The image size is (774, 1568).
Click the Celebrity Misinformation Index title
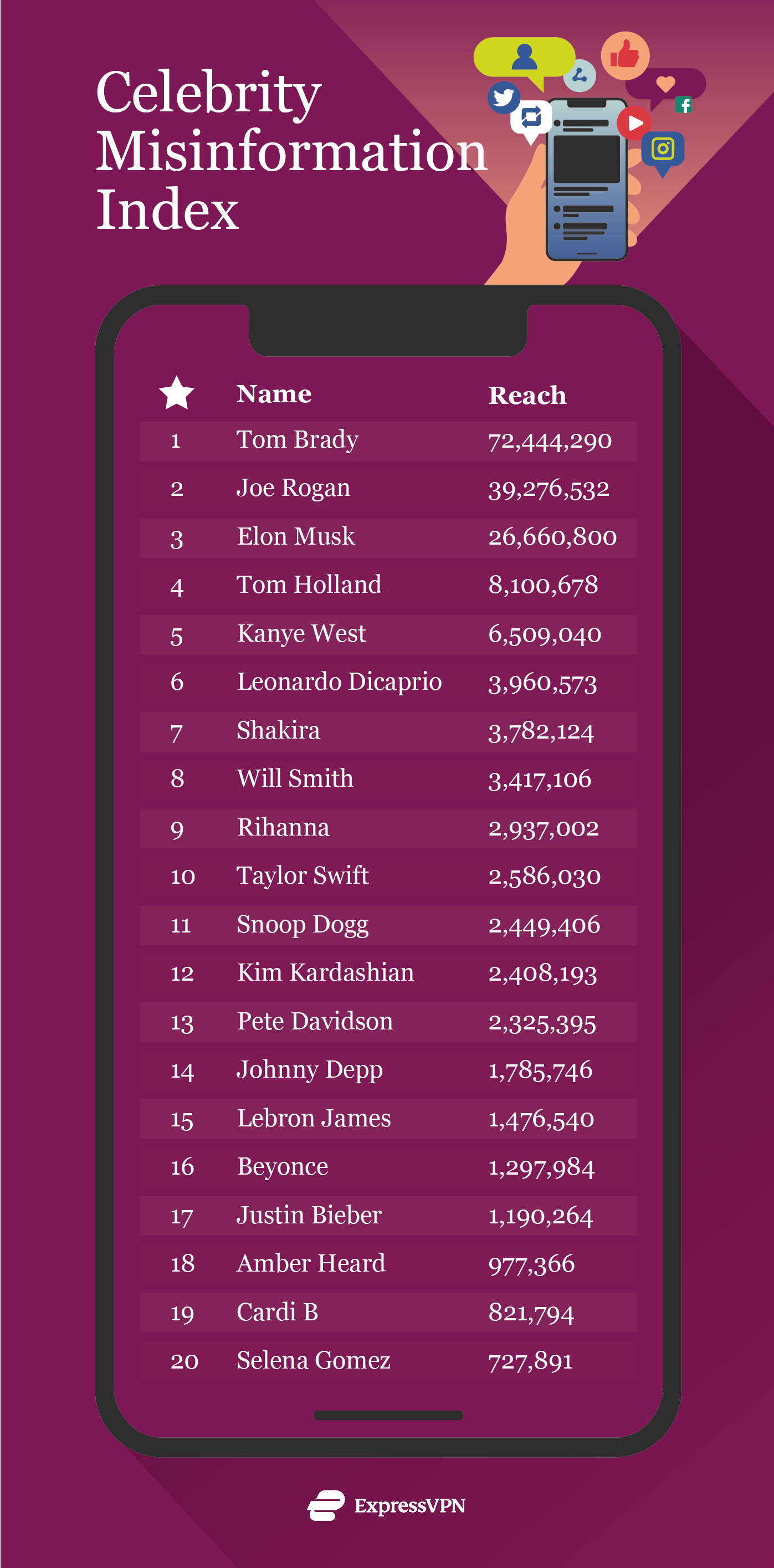click(x=291, y=150)
